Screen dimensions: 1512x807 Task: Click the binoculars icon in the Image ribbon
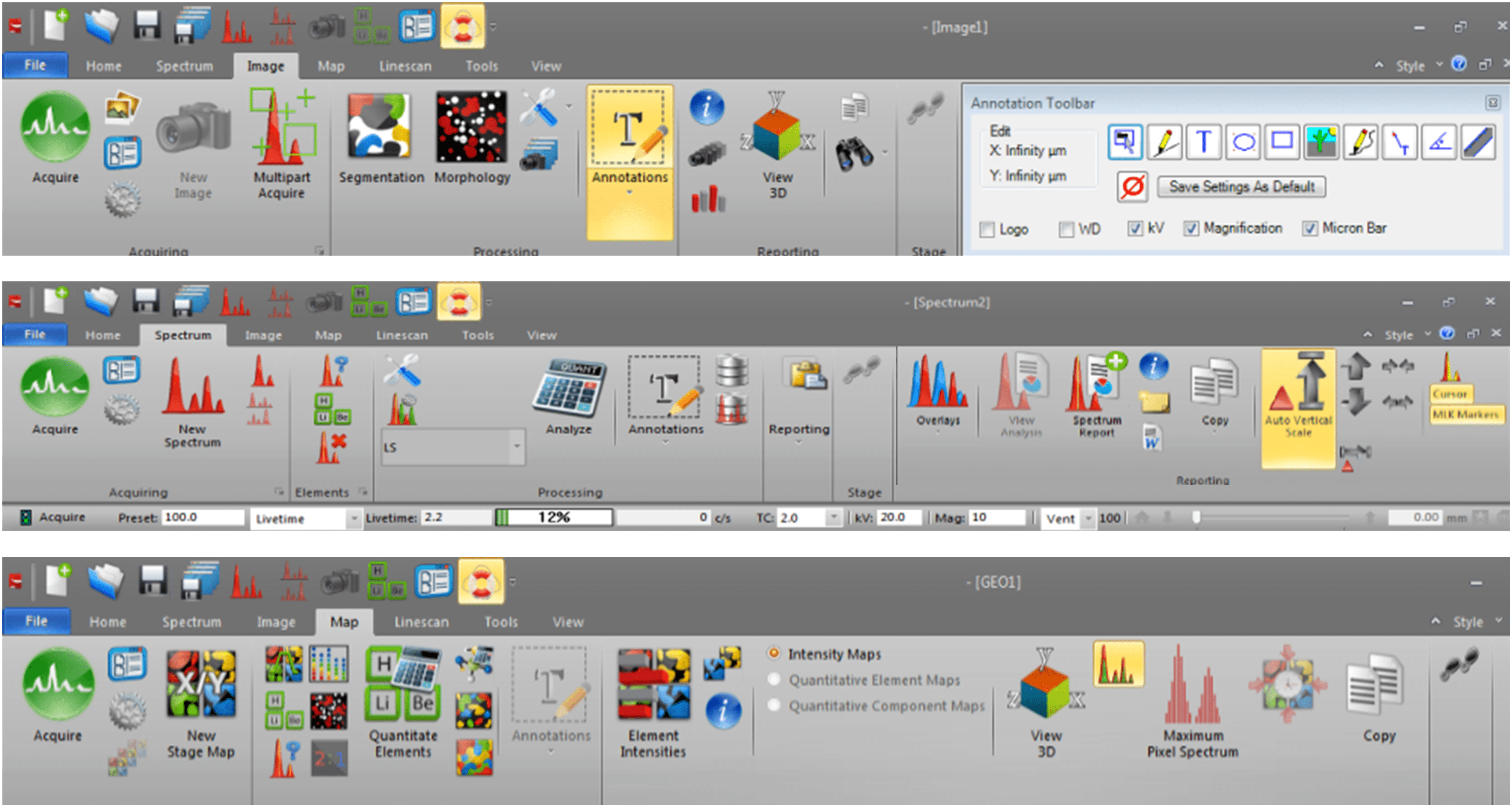point(854,154)
